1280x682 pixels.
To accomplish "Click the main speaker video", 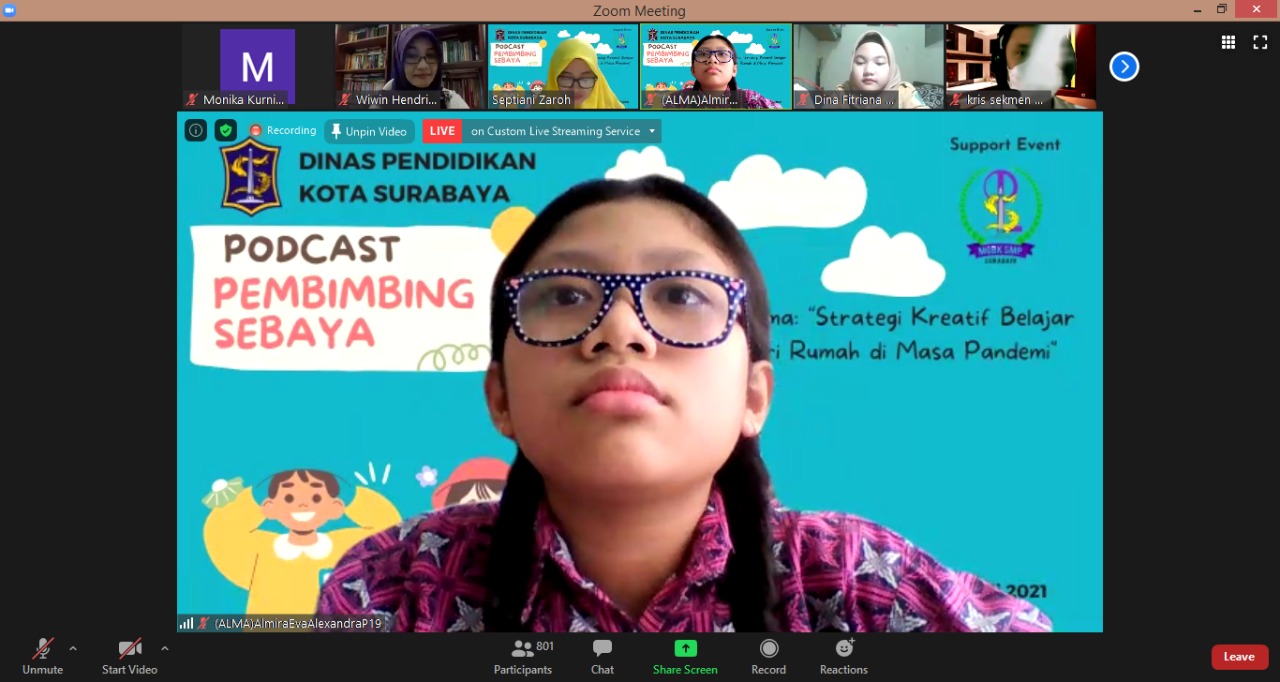I will click(x=640, y=372).
